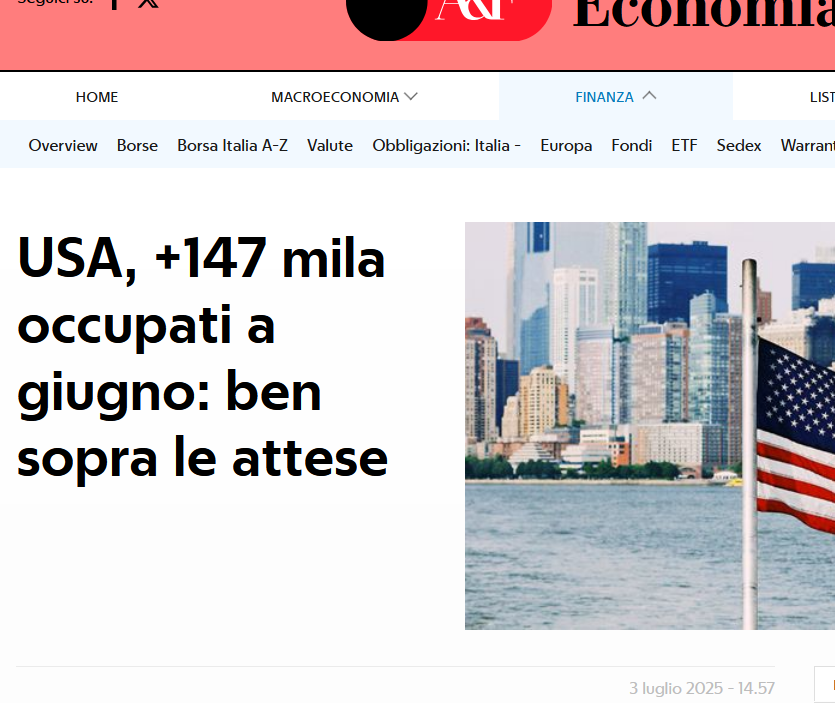Viewport: 835px width, 703px height.
Task: Open the New York skyline article image
Action: [650, 426]
